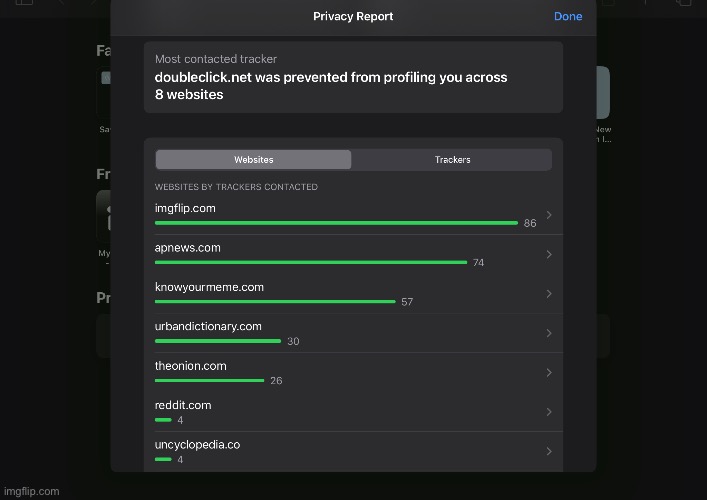Expand apnews.com row chevron
The image size is (707, 500).
(549, 255)
